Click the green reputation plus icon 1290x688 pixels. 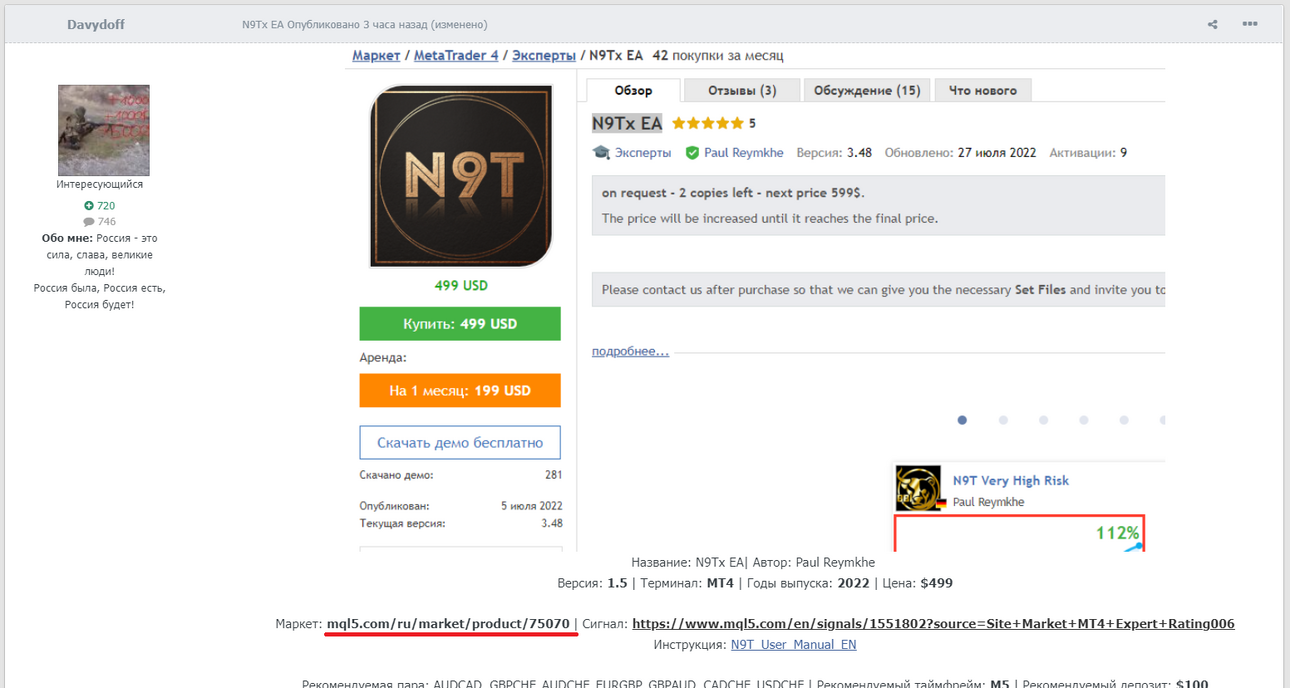(89, 206)
